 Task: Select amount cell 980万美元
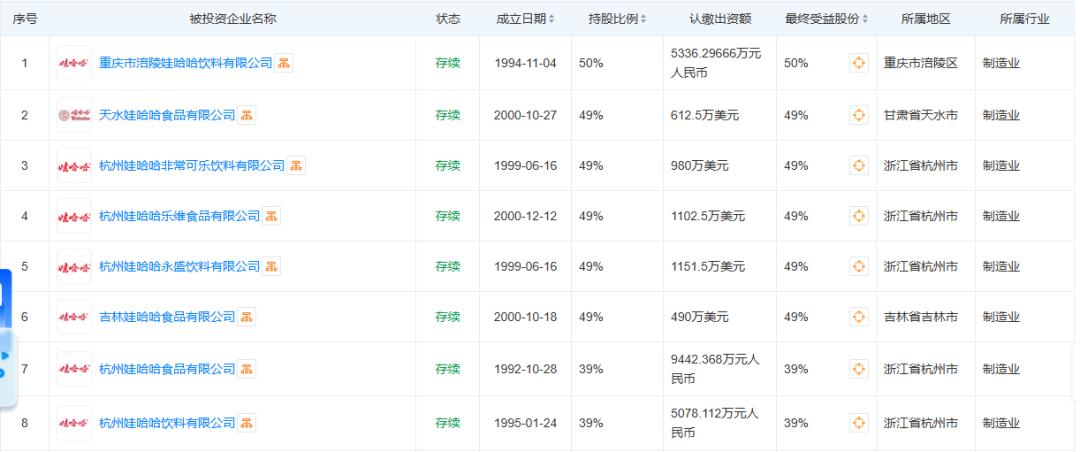tap(699, 165)
